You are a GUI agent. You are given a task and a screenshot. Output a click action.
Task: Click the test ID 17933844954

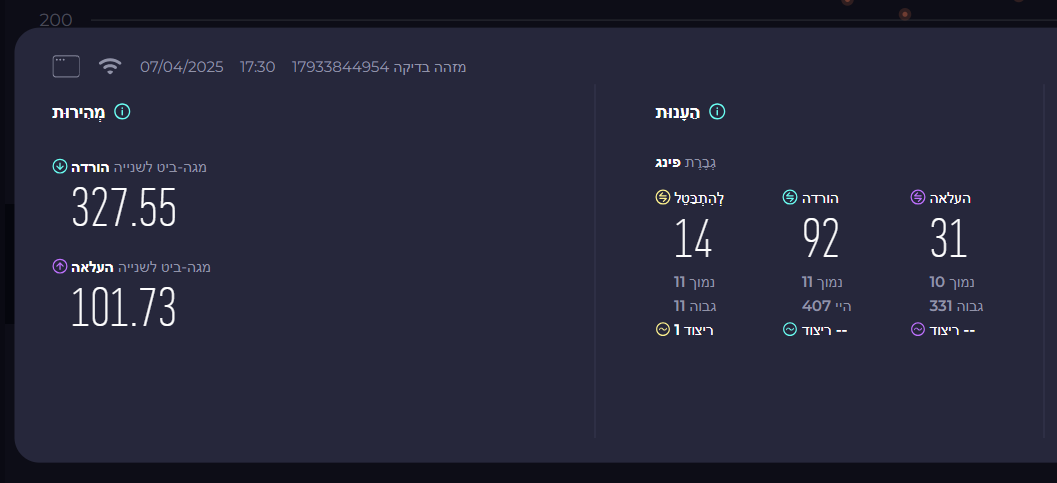(340, 67)
